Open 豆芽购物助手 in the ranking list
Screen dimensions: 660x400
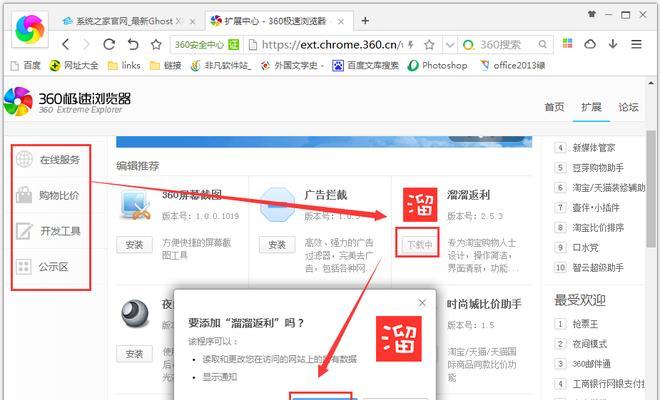[598, 168]
